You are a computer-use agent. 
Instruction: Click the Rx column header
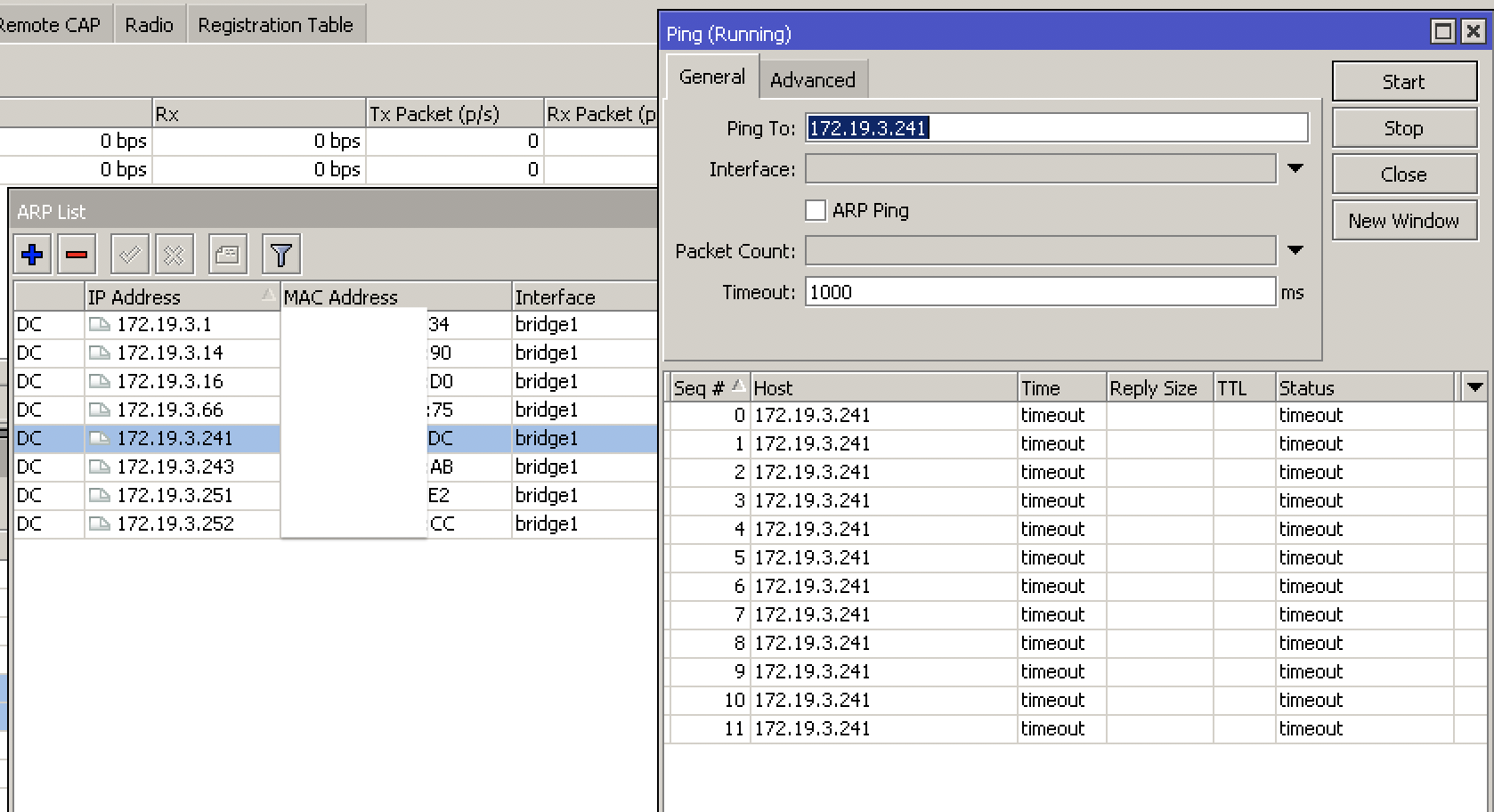[258, 114]
